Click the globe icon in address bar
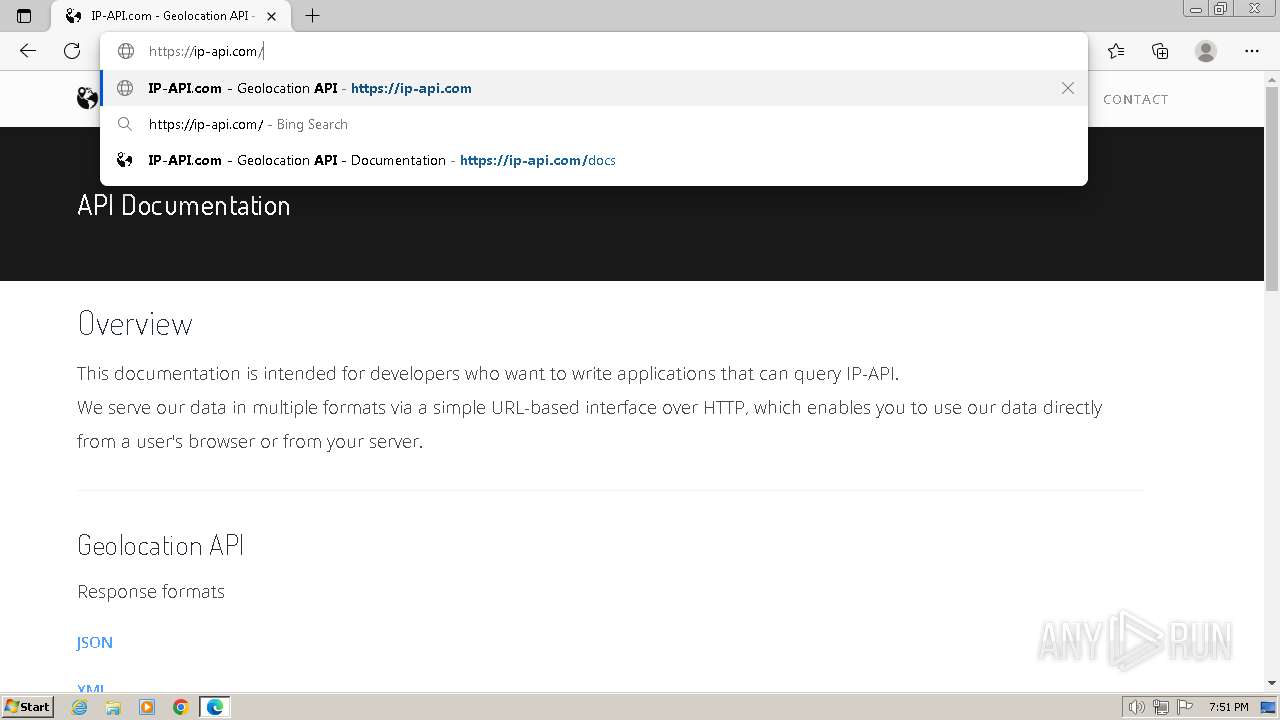Screen dimensions: 1280x720 point(126,51)
